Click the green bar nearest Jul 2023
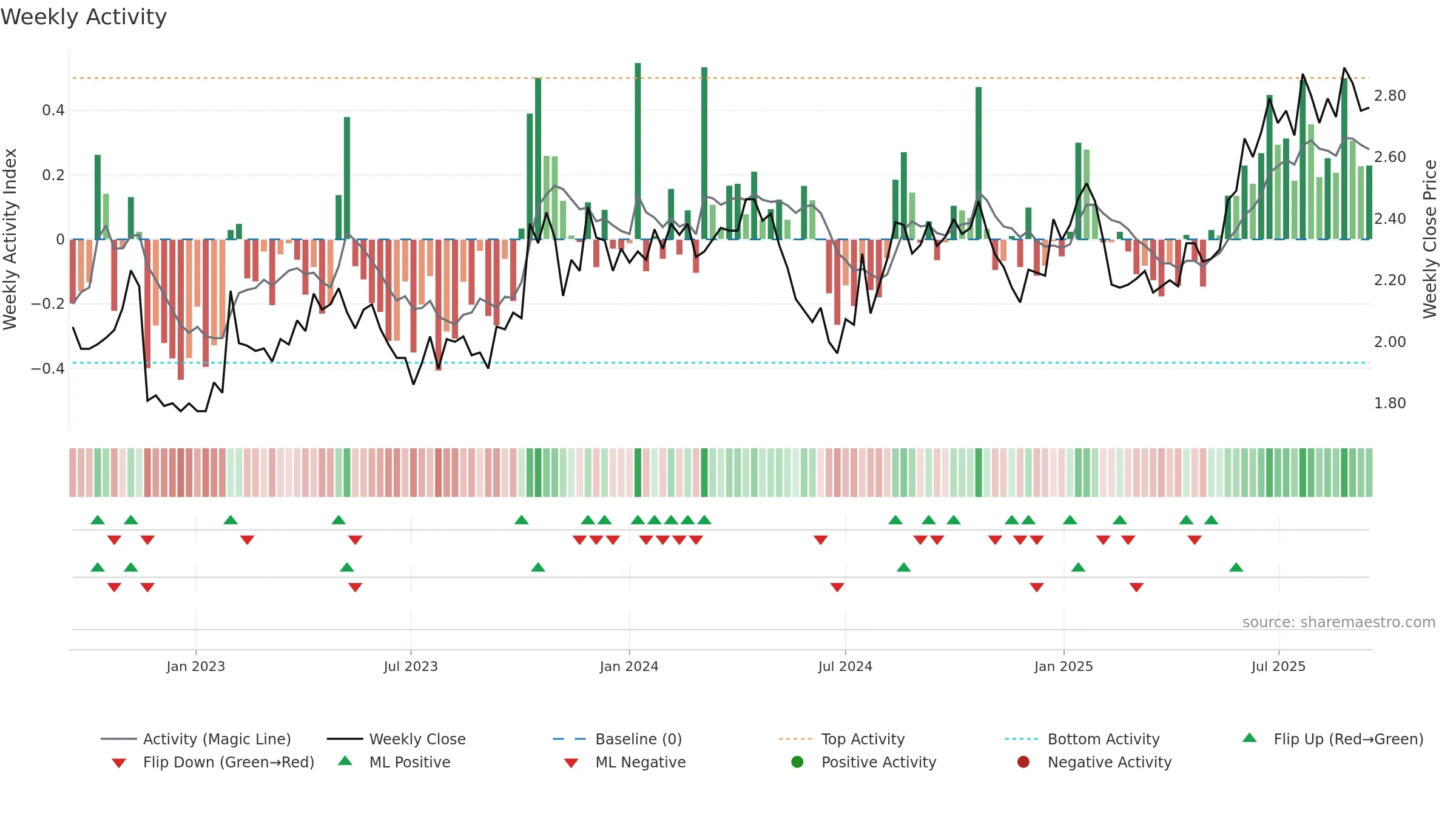This screenshot has width=1456, height=819. (347, 178)
